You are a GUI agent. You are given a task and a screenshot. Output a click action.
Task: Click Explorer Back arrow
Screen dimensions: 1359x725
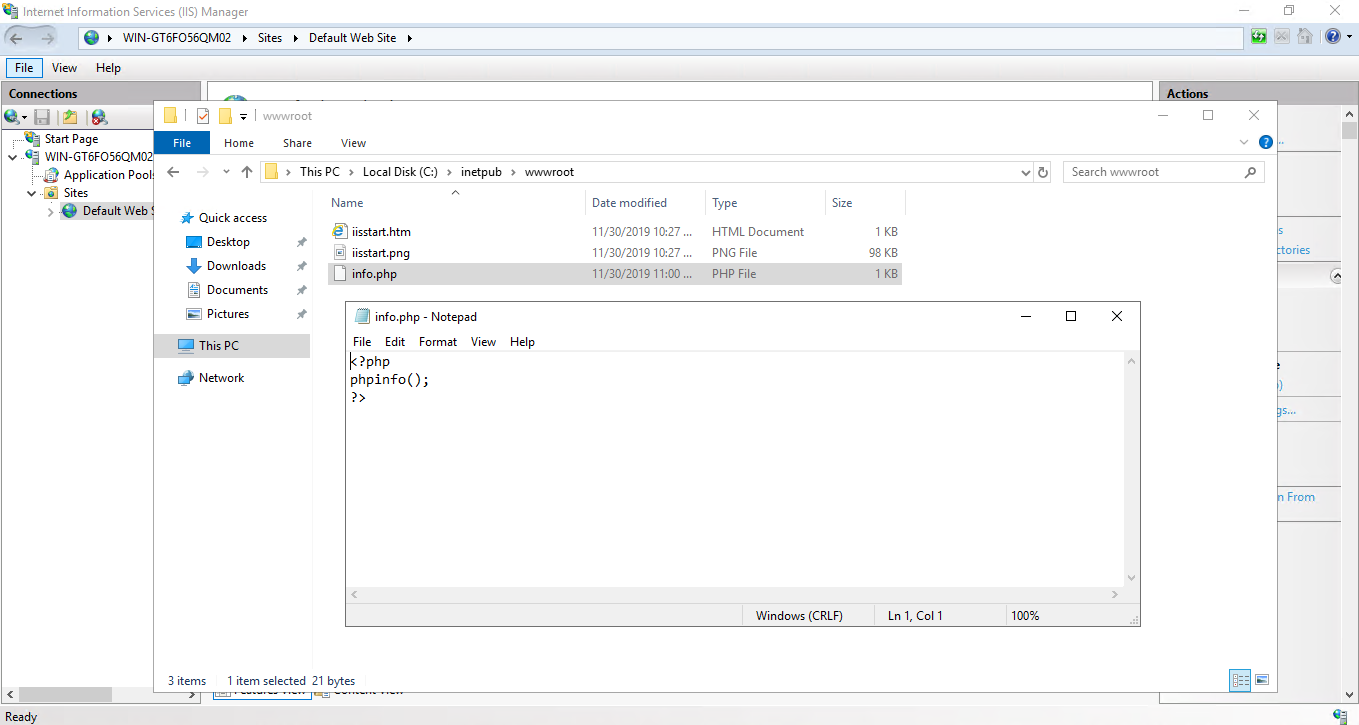point(173,172)
